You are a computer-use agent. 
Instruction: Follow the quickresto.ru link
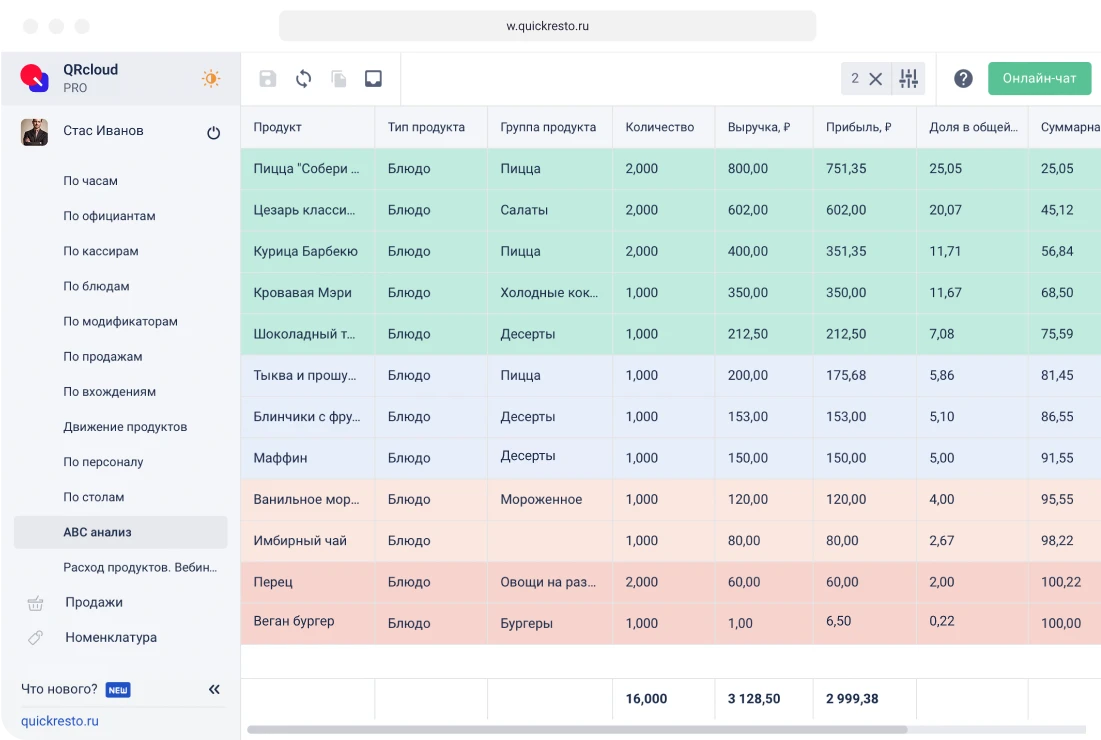pyautogui.click(x=60, y=721)
